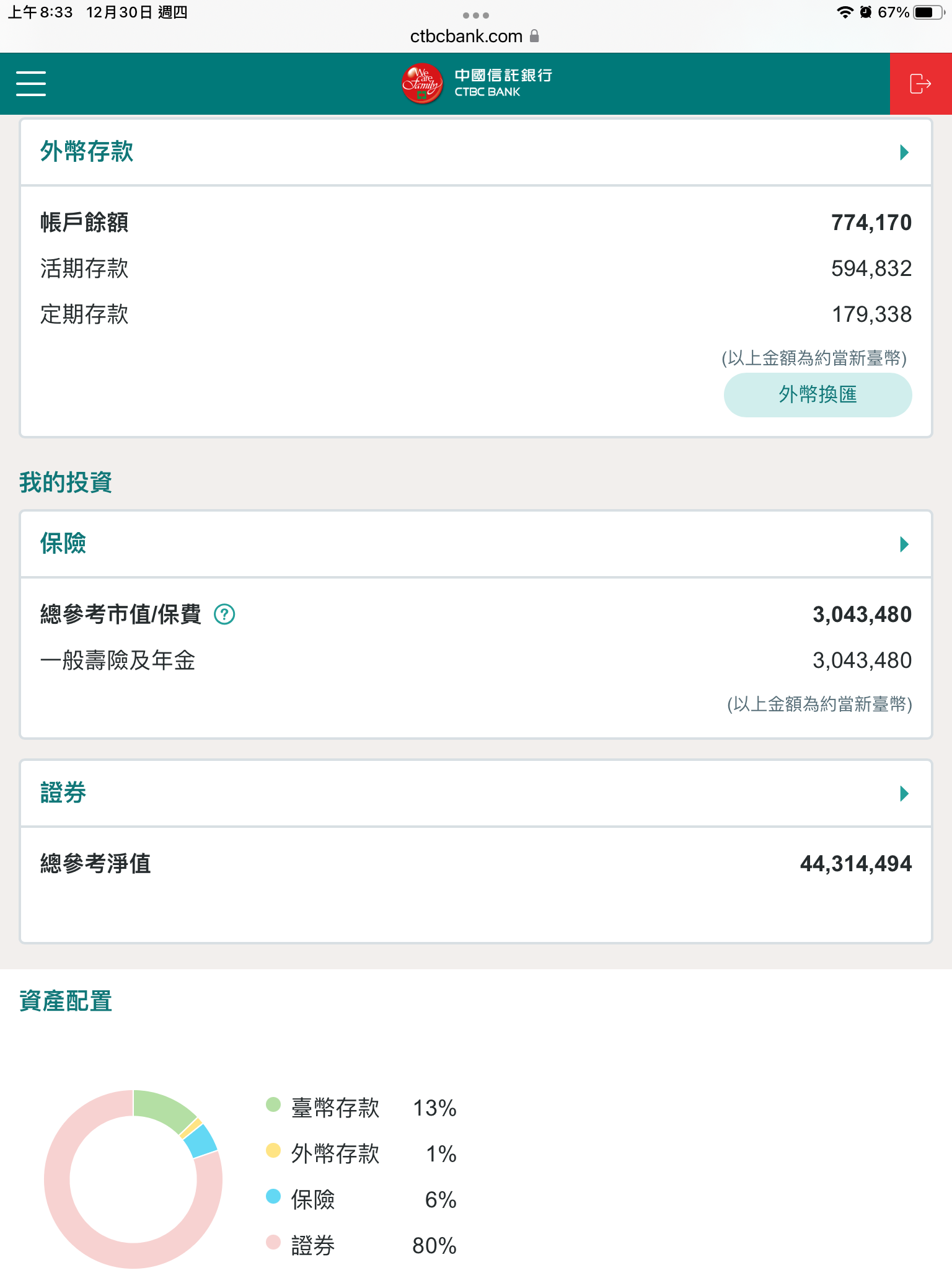
Task: Select the blue 保險 legend dot
Action: pyautogui.click(x=273, y=1196)
